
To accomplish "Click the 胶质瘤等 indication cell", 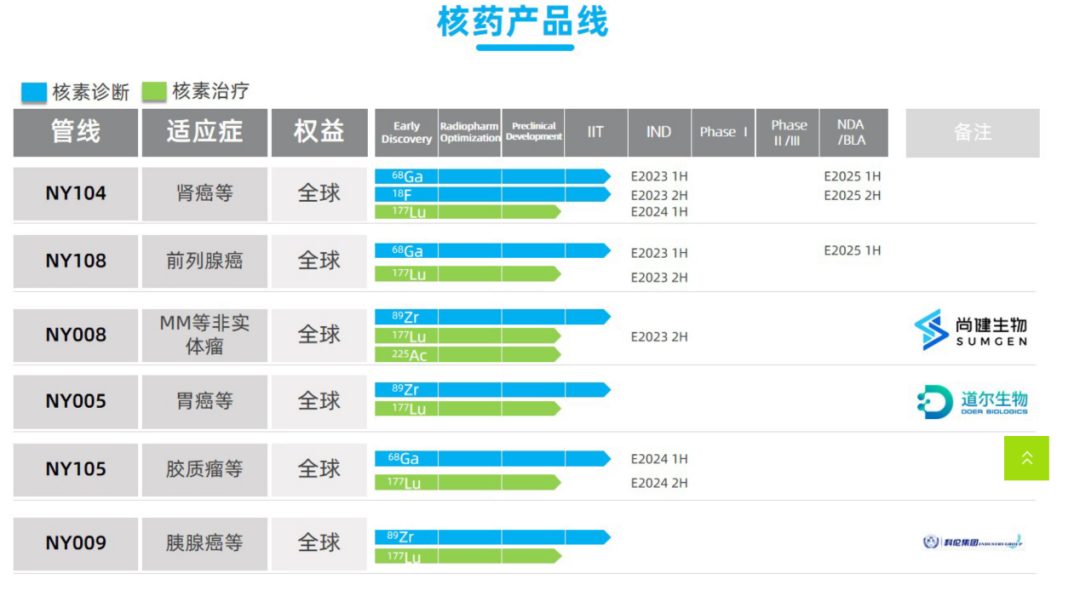I will pos(205,469).
